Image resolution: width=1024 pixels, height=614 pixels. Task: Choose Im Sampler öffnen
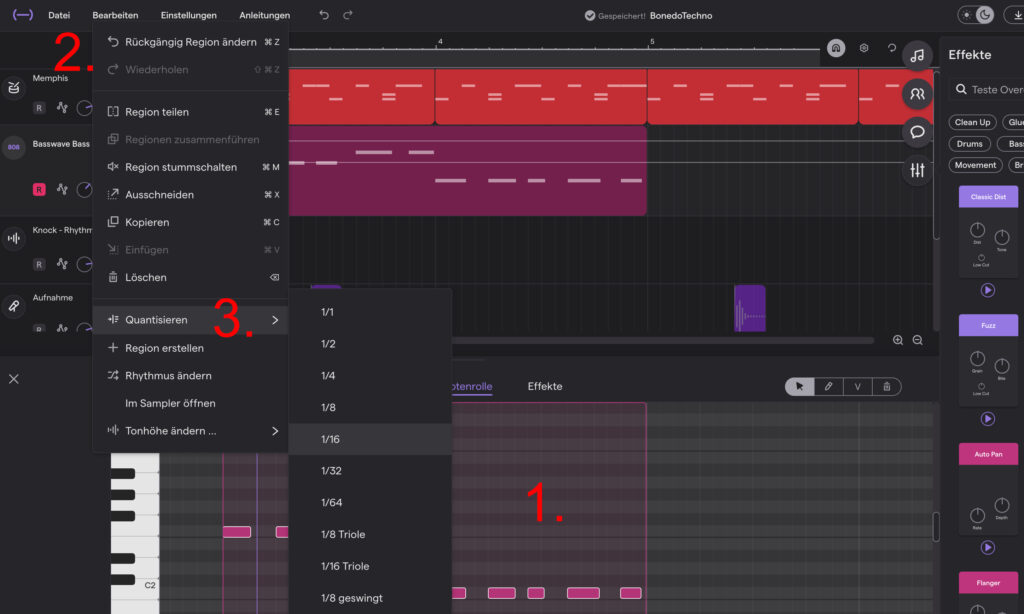tap(190, 403)
